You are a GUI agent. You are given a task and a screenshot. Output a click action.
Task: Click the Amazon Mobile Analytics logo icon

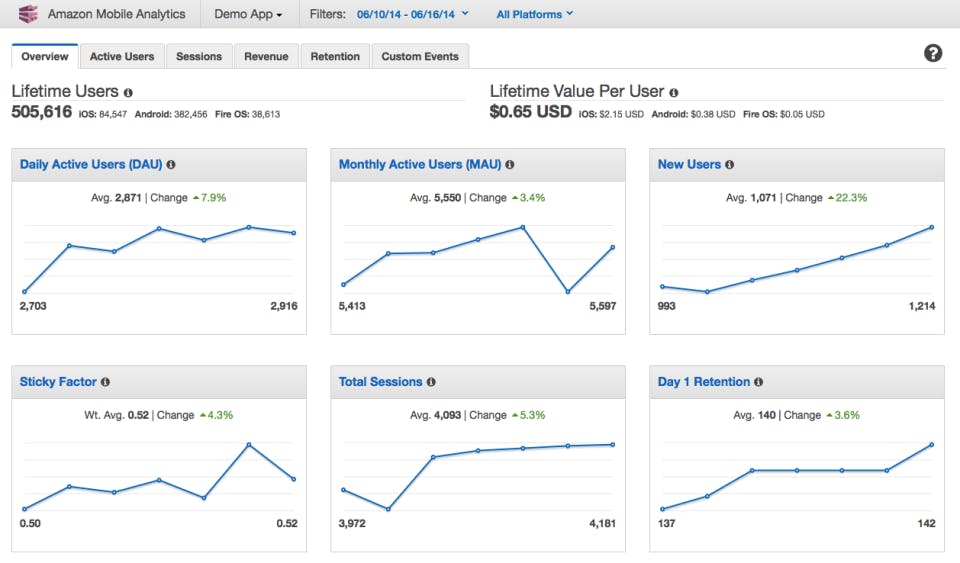point(28,13)
